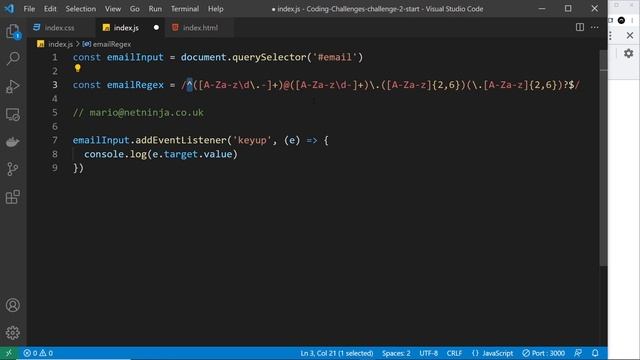This screenshot has height=360, width=640.
Task: Click the Port : 3000 live server indicator
Action: [543, 353]
